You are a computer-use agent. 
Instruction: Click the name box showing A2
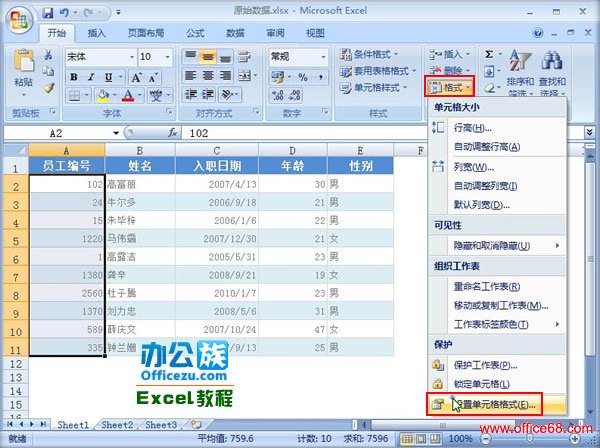(62, 133)
